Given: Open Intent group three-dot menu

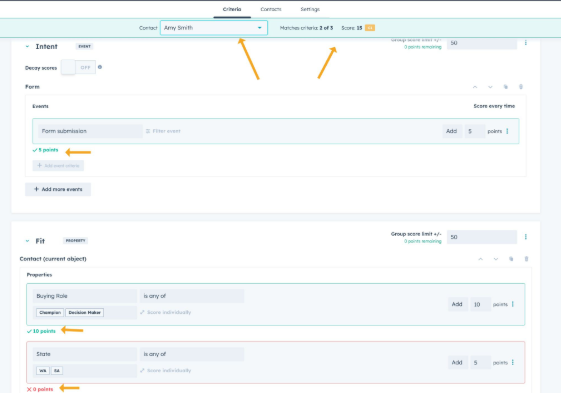Looking at the screenshot, I should point(526,43).
